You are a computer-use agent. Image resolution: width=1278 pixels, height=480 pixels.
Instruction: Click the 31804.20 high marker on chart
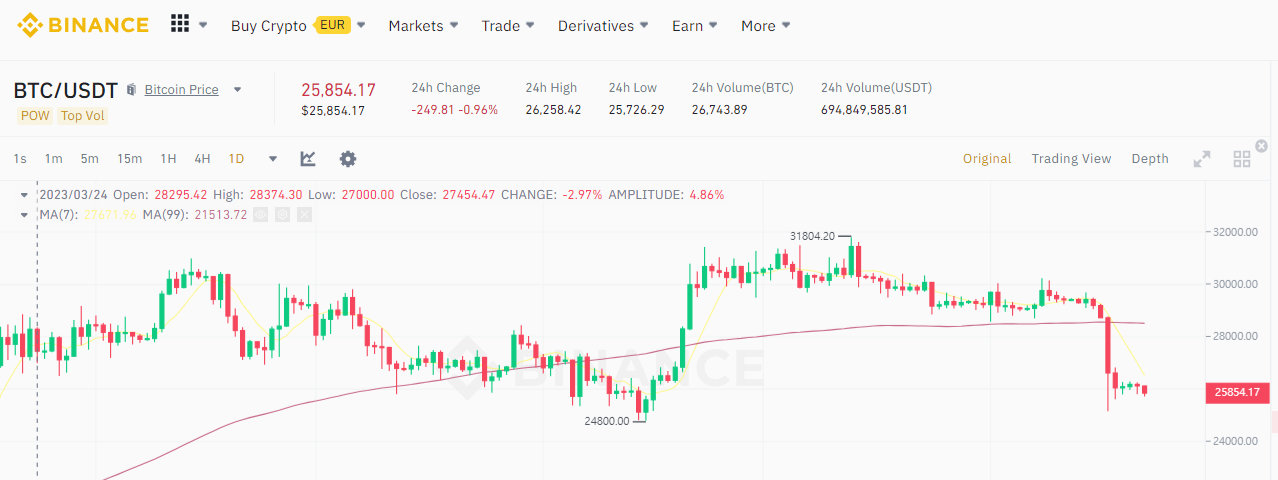(x=812, y=236)
